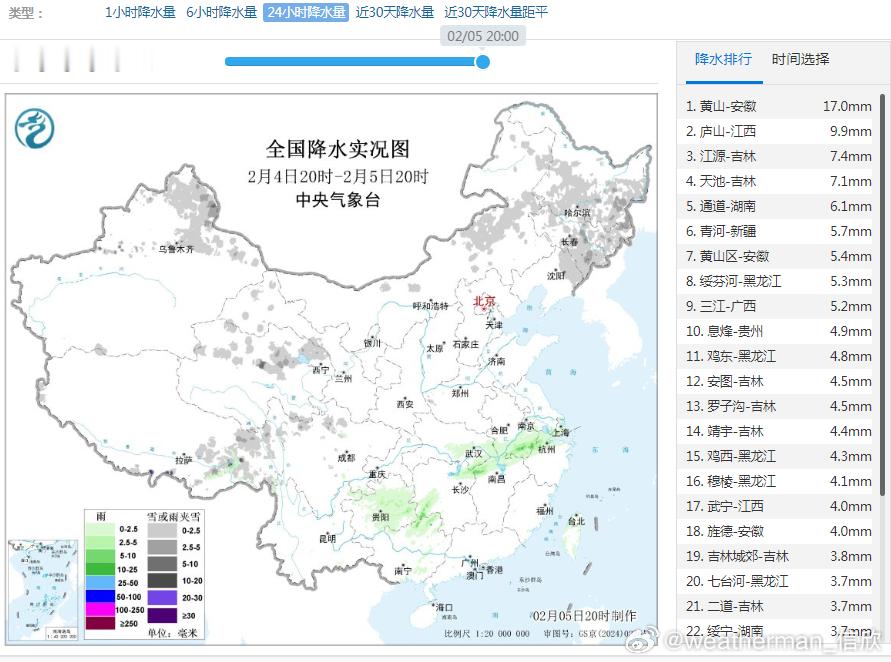Open the 降水排行 ranking tab
The height and width of the screenshot is (662, 891).
coord(723,60)
